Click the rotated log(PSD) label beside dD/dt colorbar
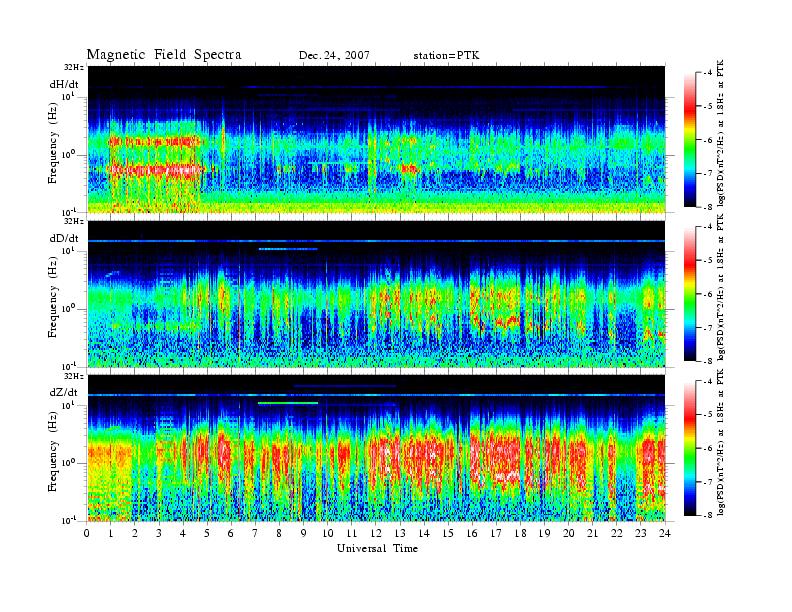The height and width of the screenshot is (612, 792). [x=721, y=287]
